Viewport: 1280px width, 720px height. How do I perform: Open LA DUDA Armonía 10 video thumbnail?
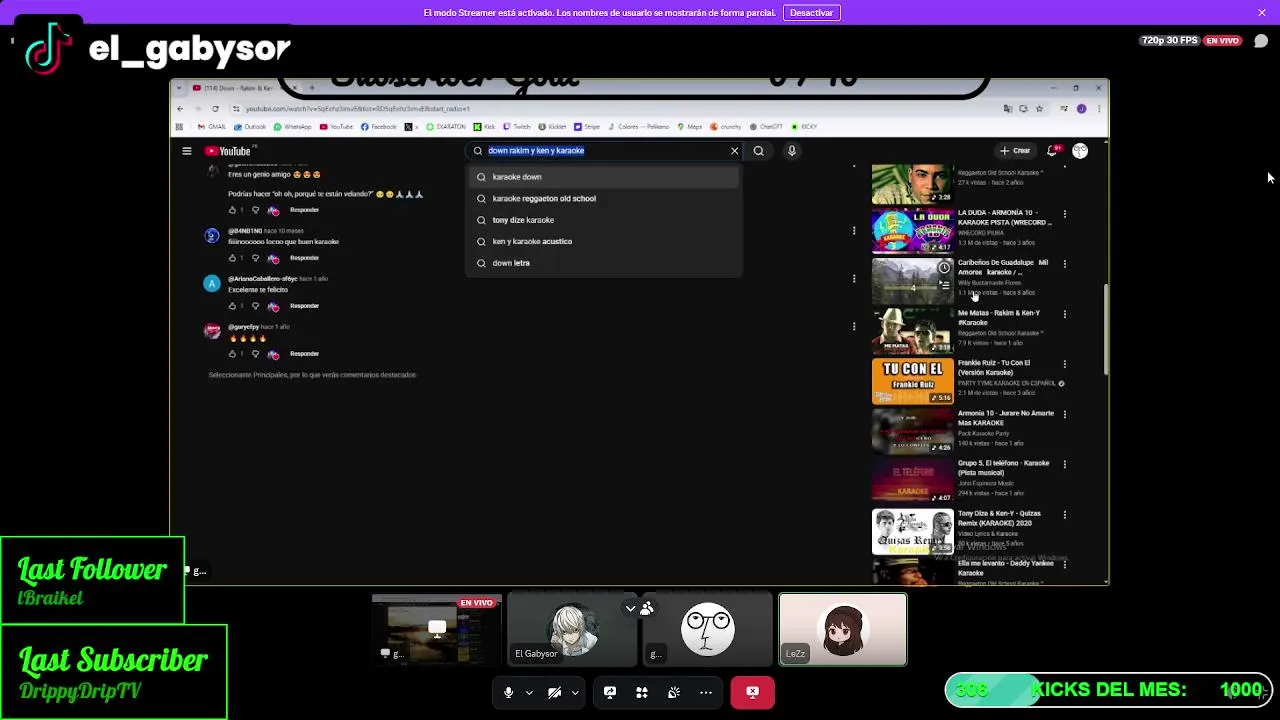coord(913,231)
